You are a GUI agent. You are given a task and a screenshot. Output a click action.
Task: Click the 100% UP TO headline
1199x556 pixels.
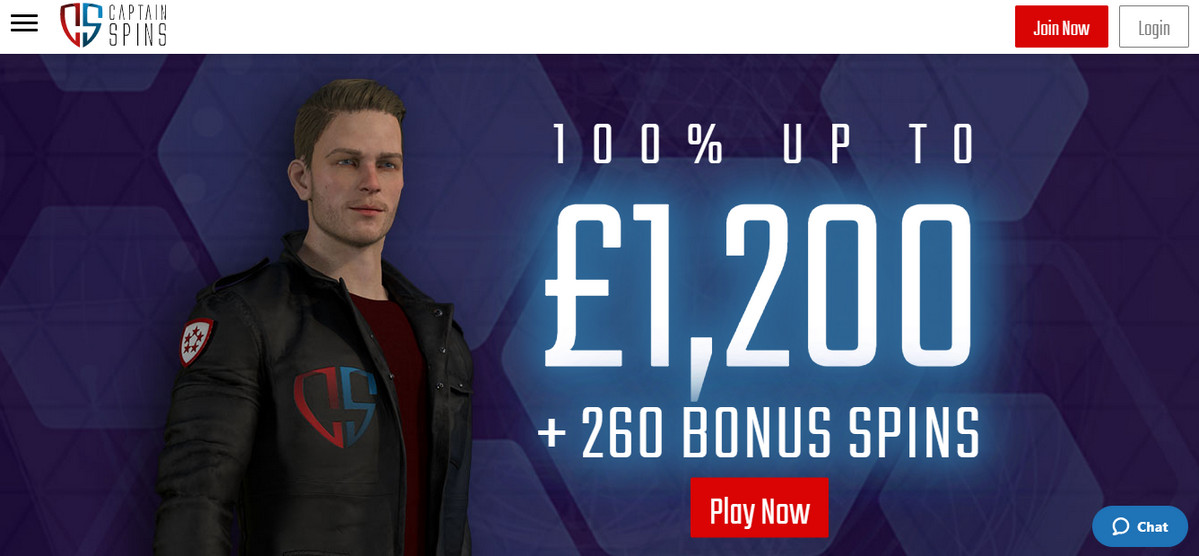(762, 145)
